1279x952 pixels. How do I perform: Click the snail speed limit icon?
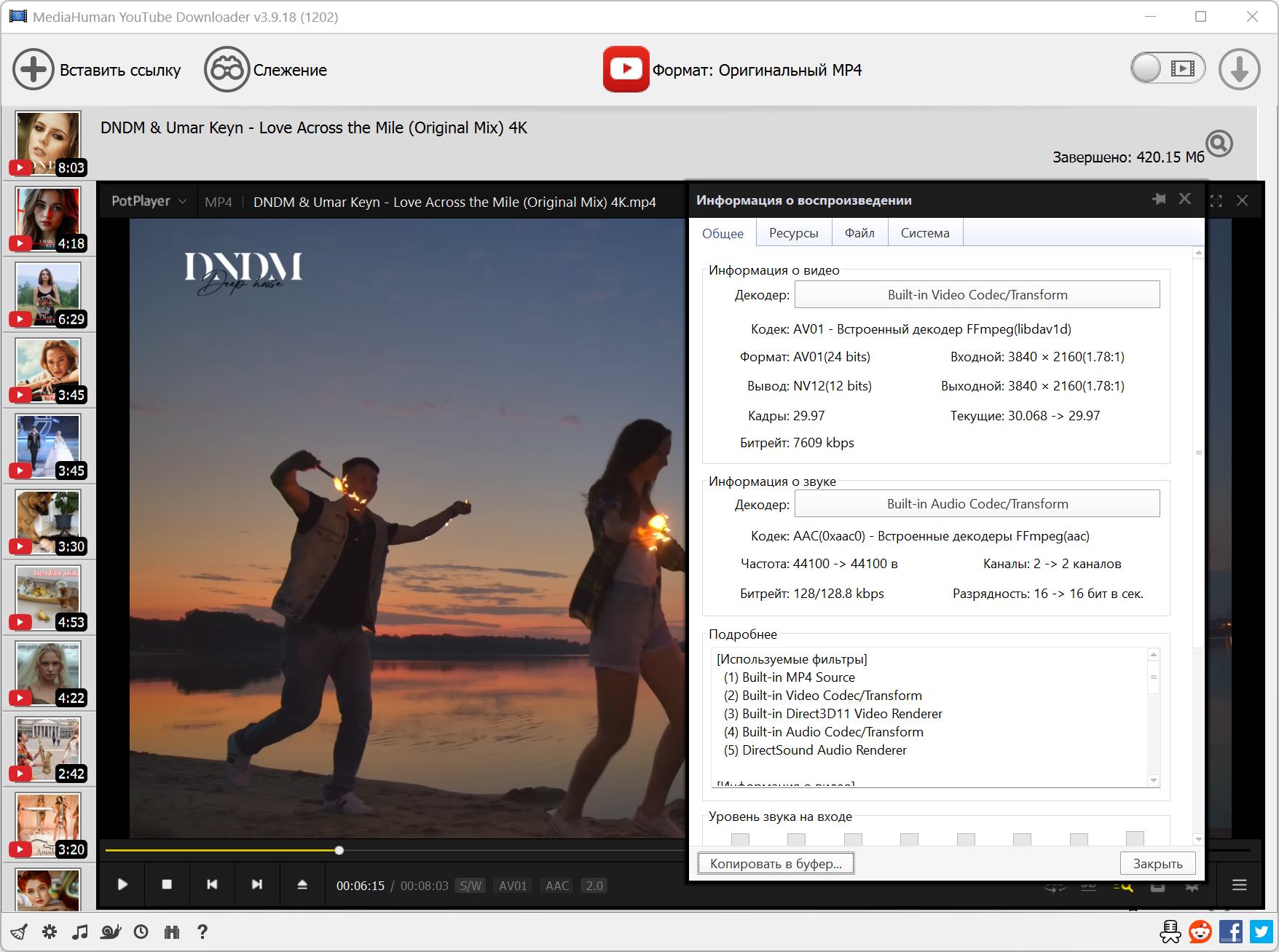click(x=111, y=932)
